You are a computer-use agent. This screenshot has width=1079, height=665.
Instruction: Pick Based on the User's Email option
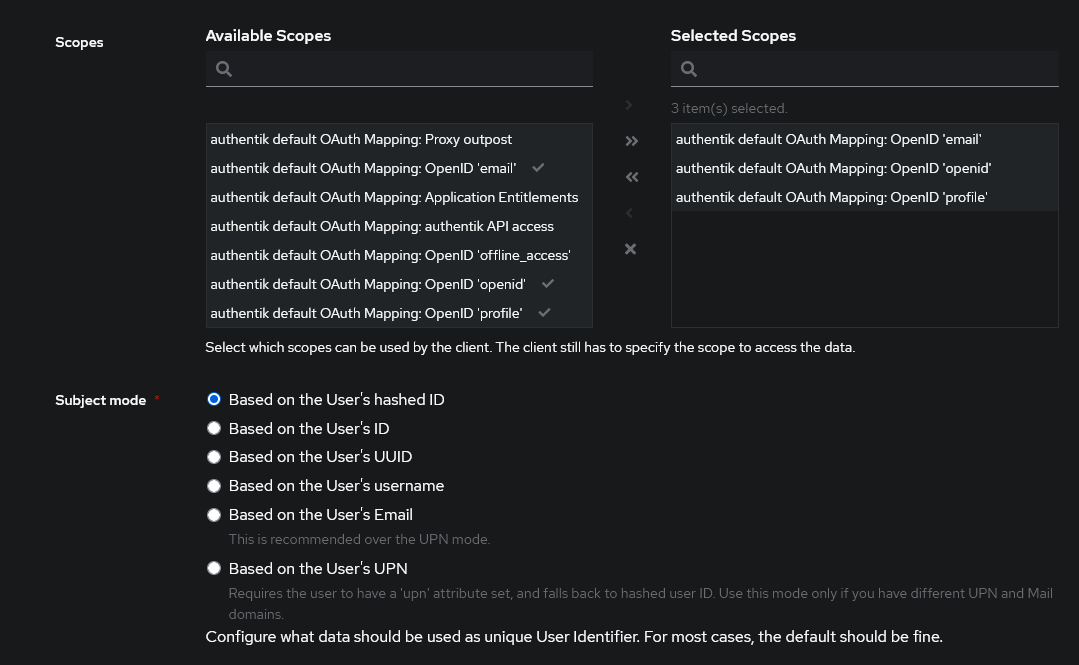tap(214, 515)
